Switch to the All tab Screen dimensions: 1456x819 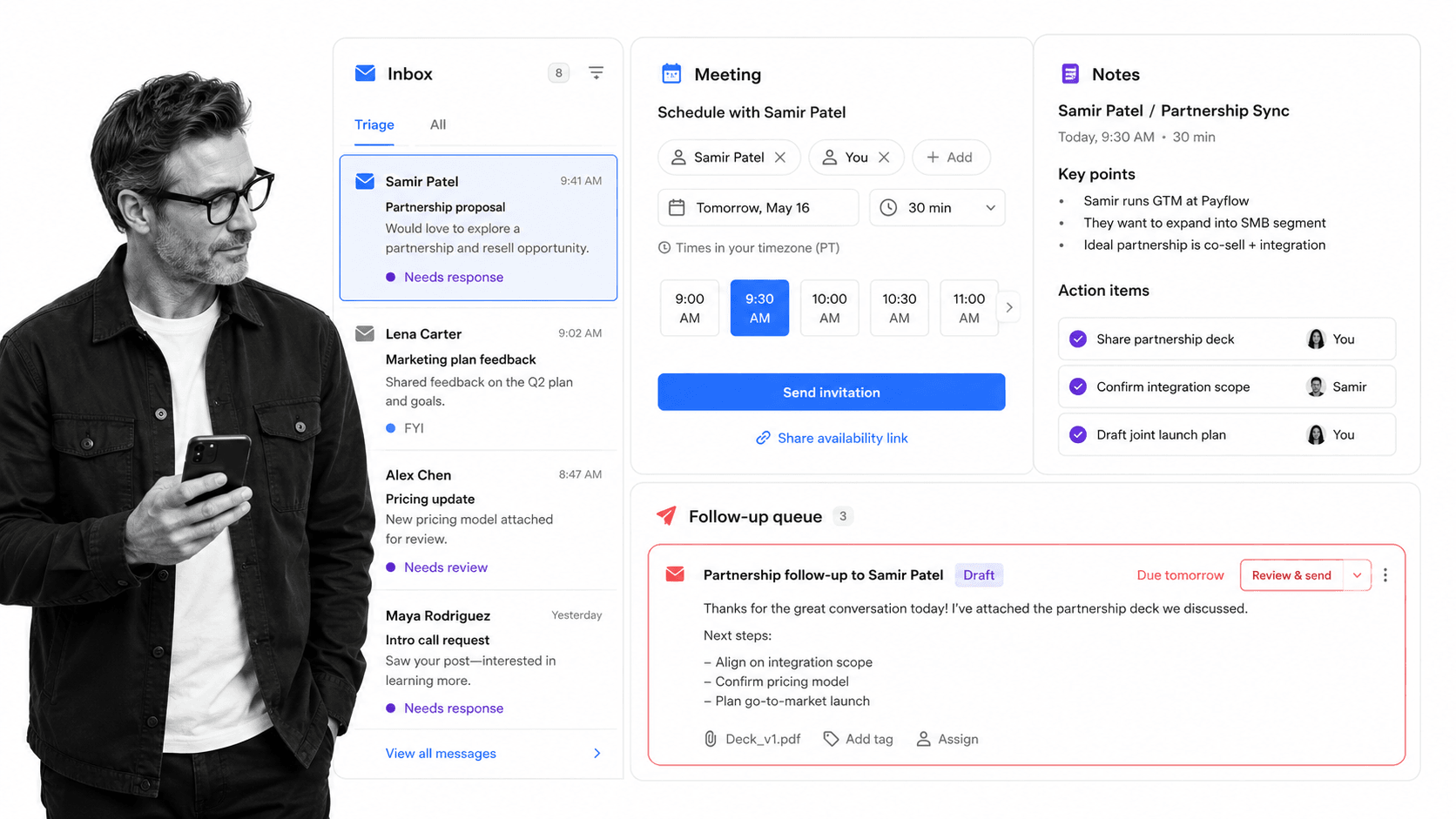pos(438,124)
